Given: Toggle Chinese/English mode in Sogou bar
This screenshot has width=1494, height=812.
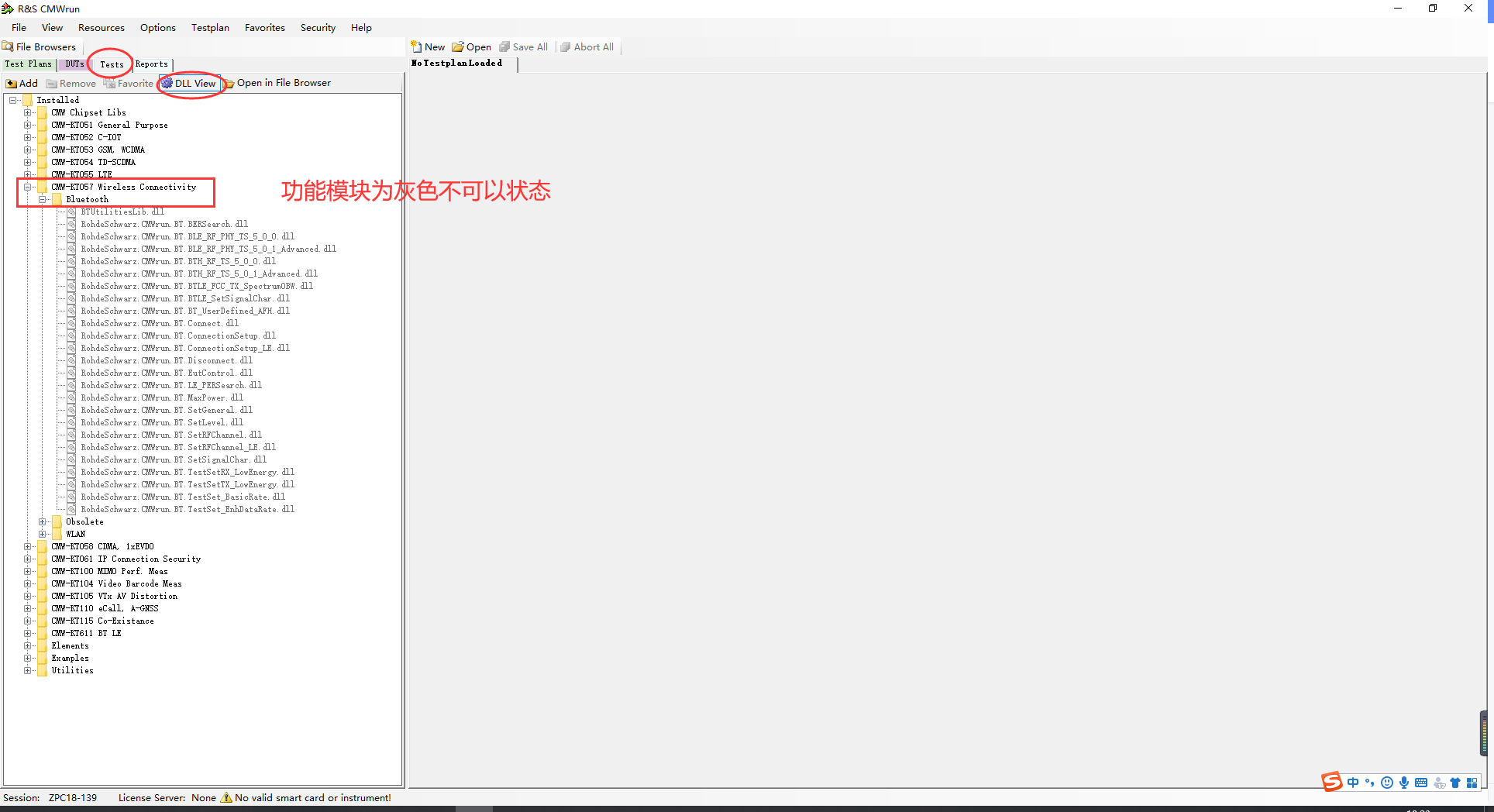Looking at the screenshot, I should [x=1353, y=783].
